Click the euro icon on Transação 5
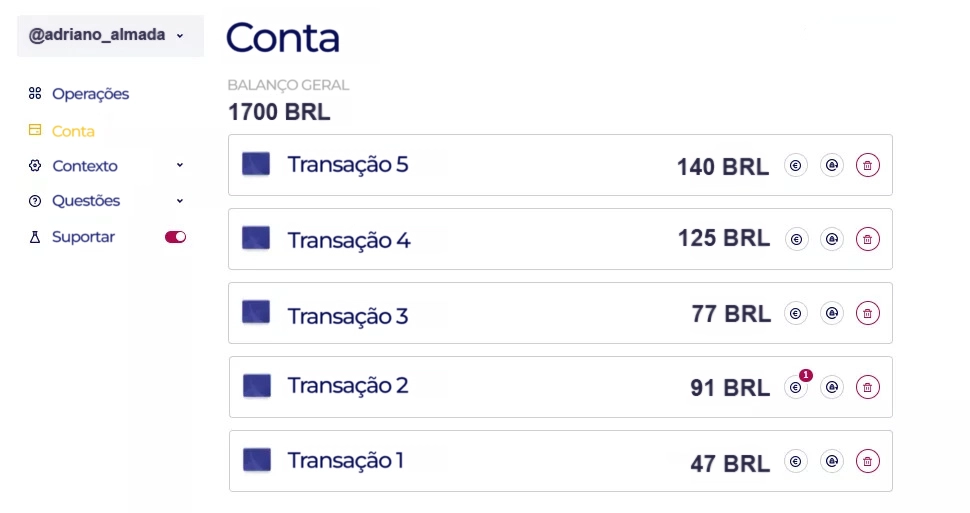This screenshot has height=513, width=970. [796, 166]
